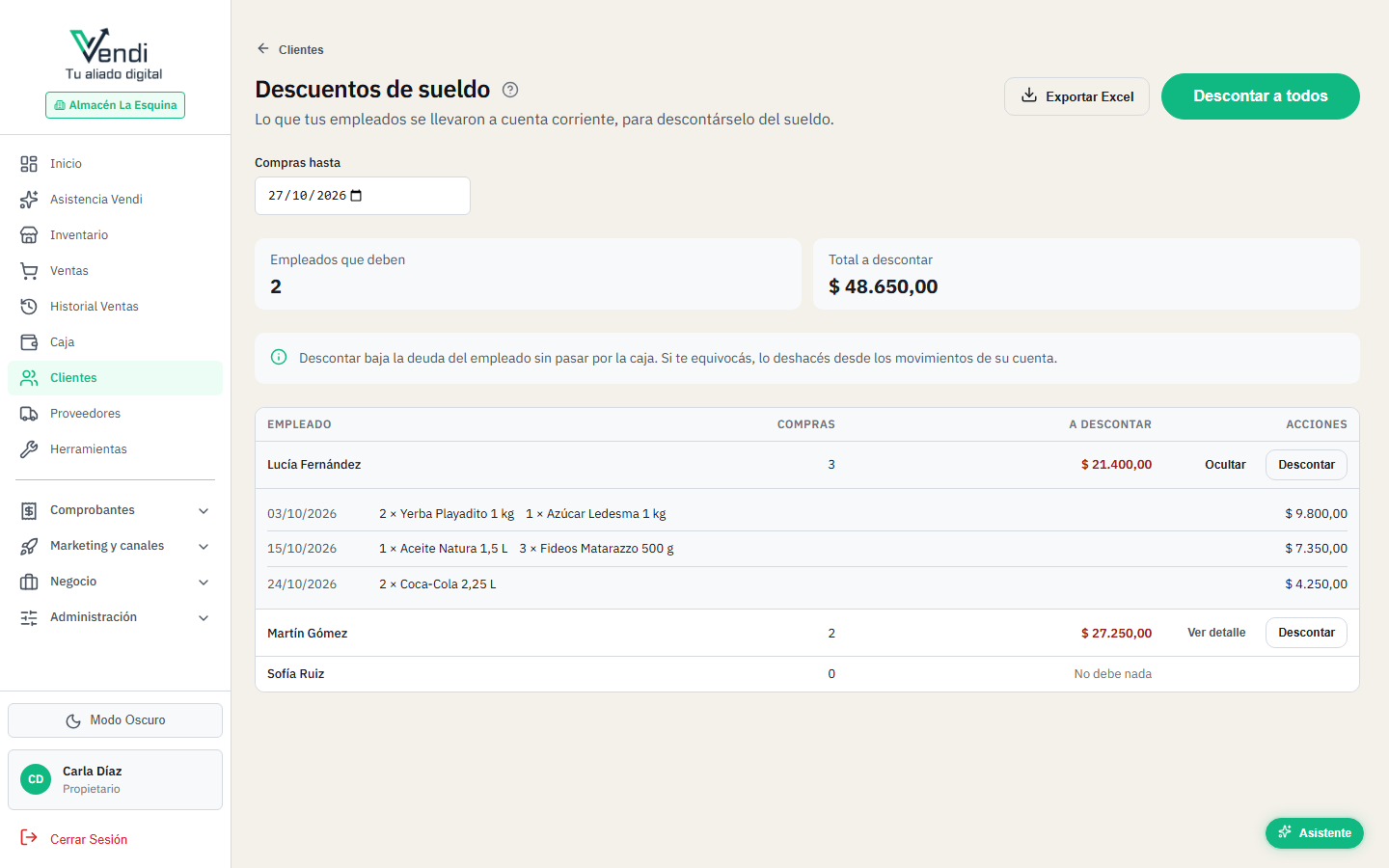Click the Almacén La Esquina store badge
This screenshot has height=868, width=1389.
tap(115, 105)
